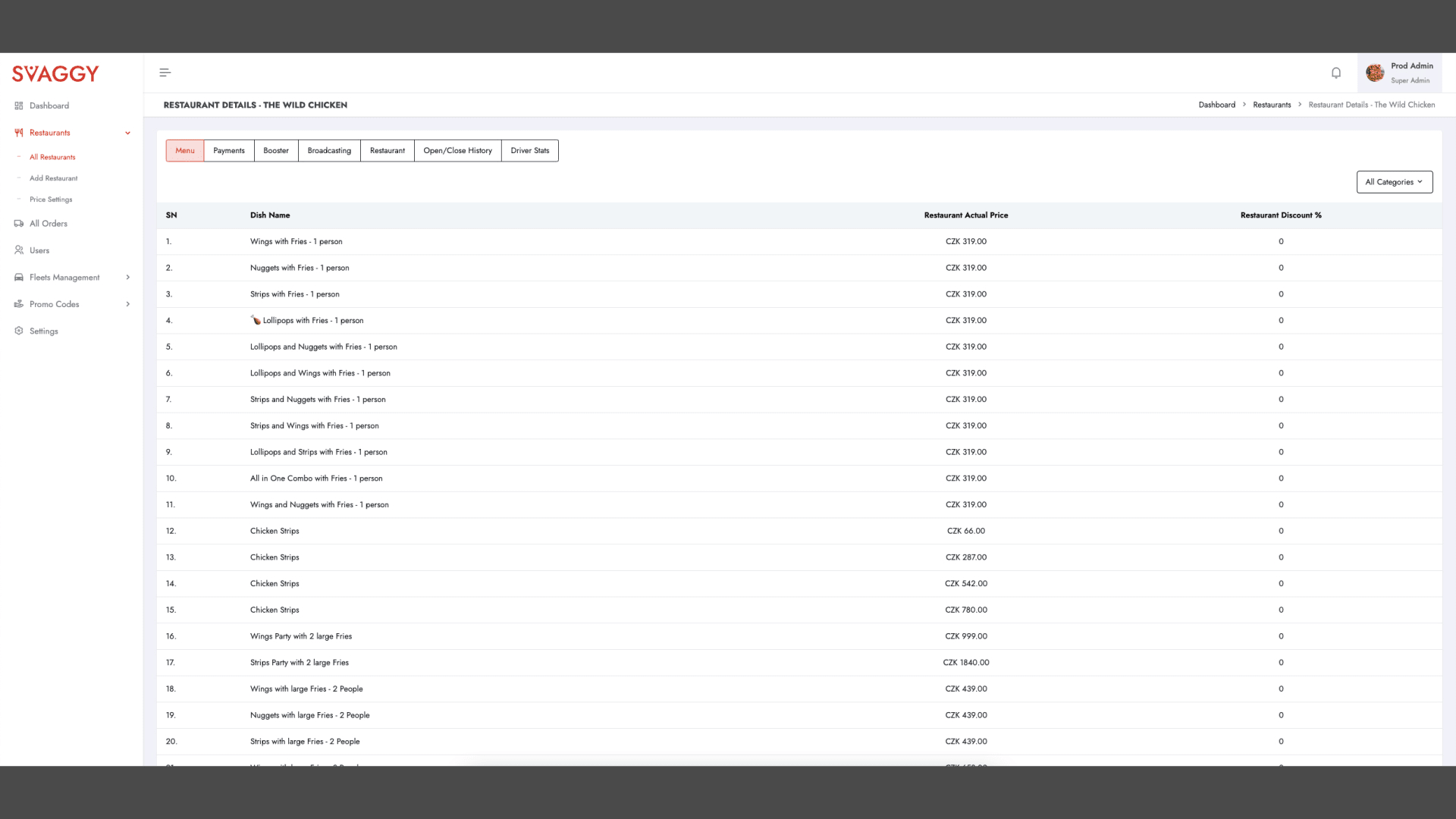The height and width of the screenshot is (819, 1456).
Task: Expand the Promo Codes submenu arrow
Action: click(x=127, y=304)
